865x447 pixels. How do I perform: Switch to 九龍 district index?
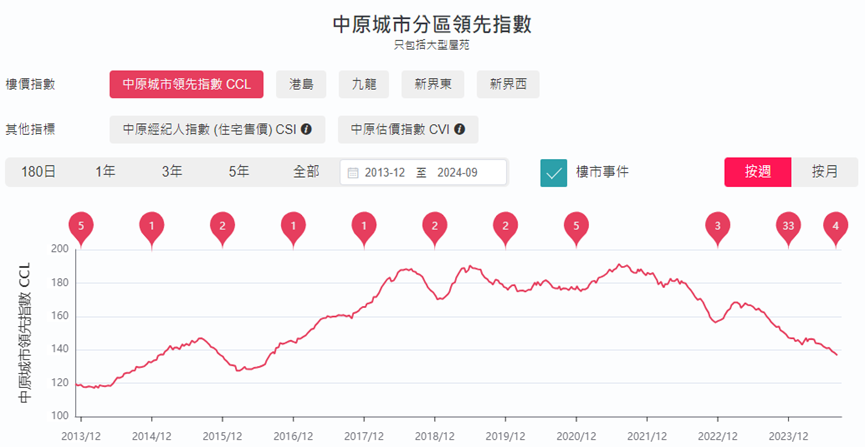[x=364, y=84]
